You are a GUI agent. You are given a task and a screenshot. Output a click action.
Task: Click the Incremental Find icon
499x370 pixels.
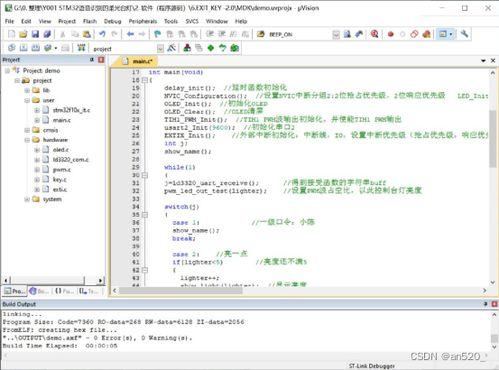[359, 34]
